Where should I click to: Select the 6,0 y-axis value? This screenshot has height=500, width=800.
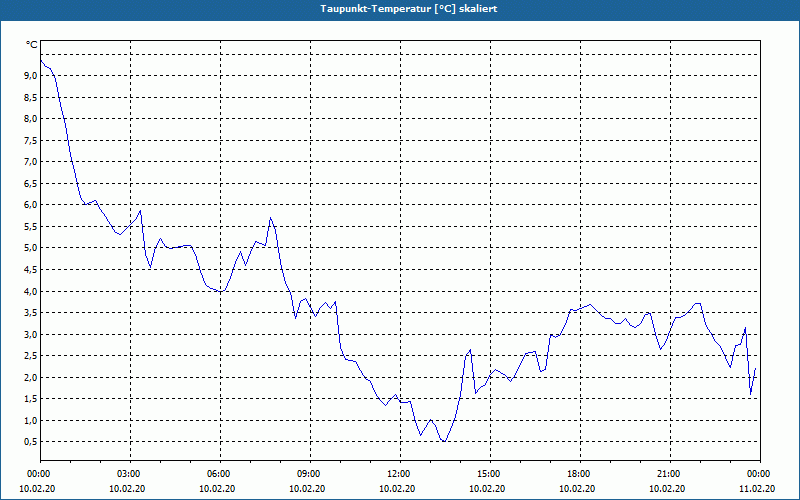(31, 205)
